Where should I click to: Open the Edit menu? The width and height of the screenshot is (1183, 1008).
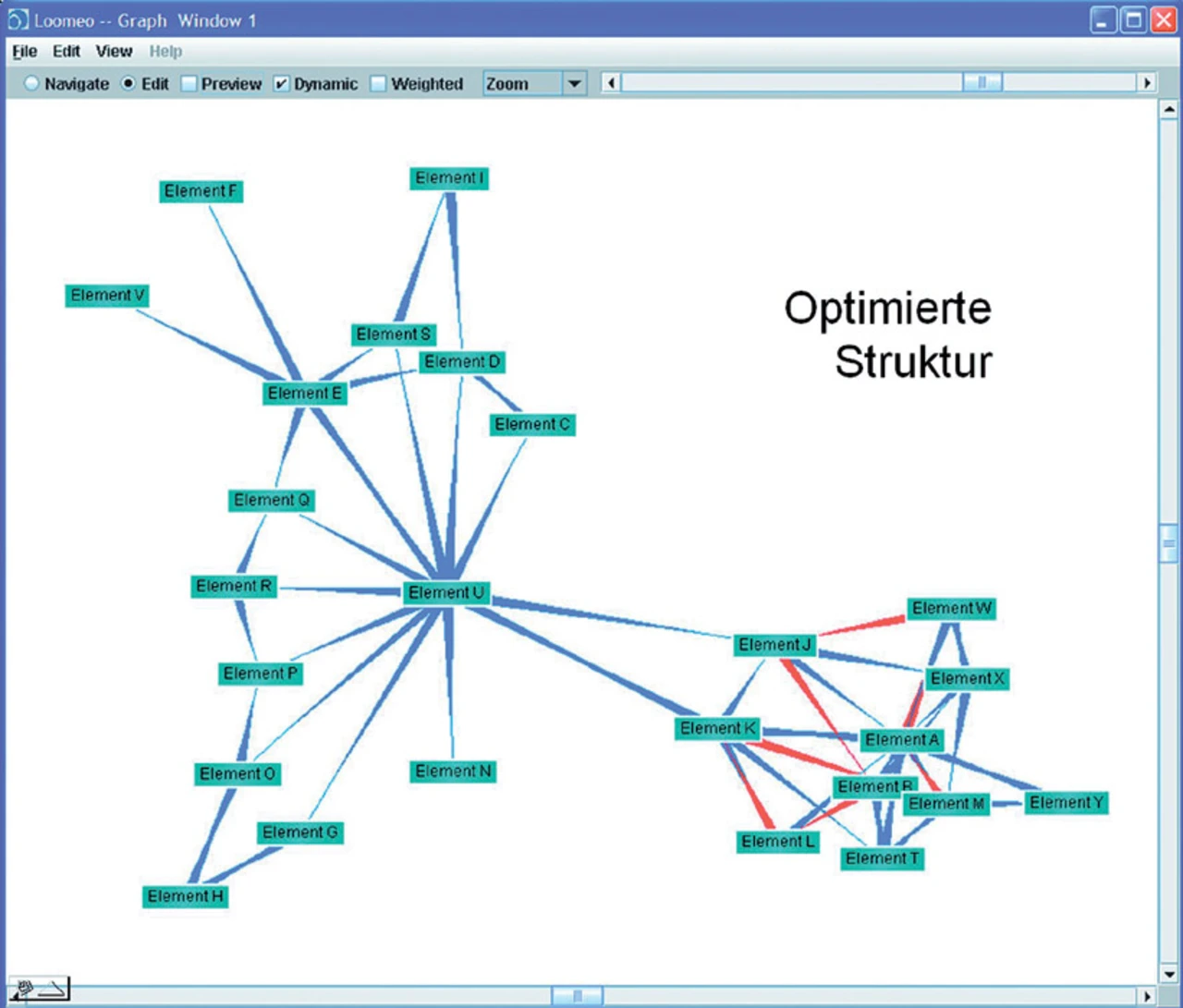tap(66, 52)
